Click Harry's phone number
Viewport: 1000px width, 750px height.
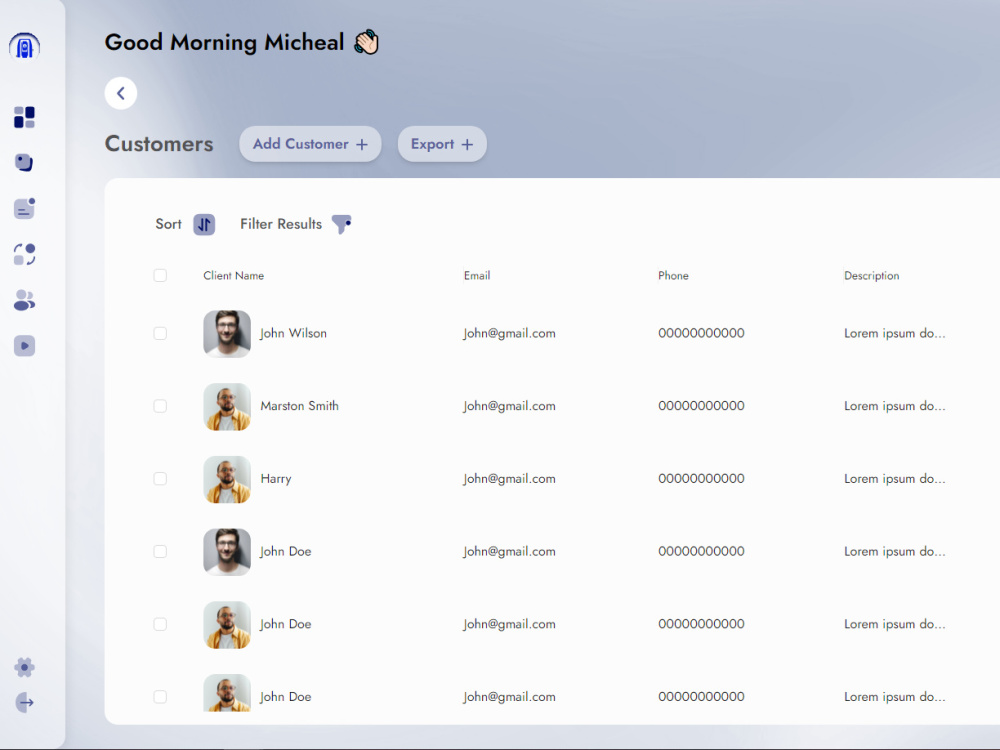coord(702,478)
